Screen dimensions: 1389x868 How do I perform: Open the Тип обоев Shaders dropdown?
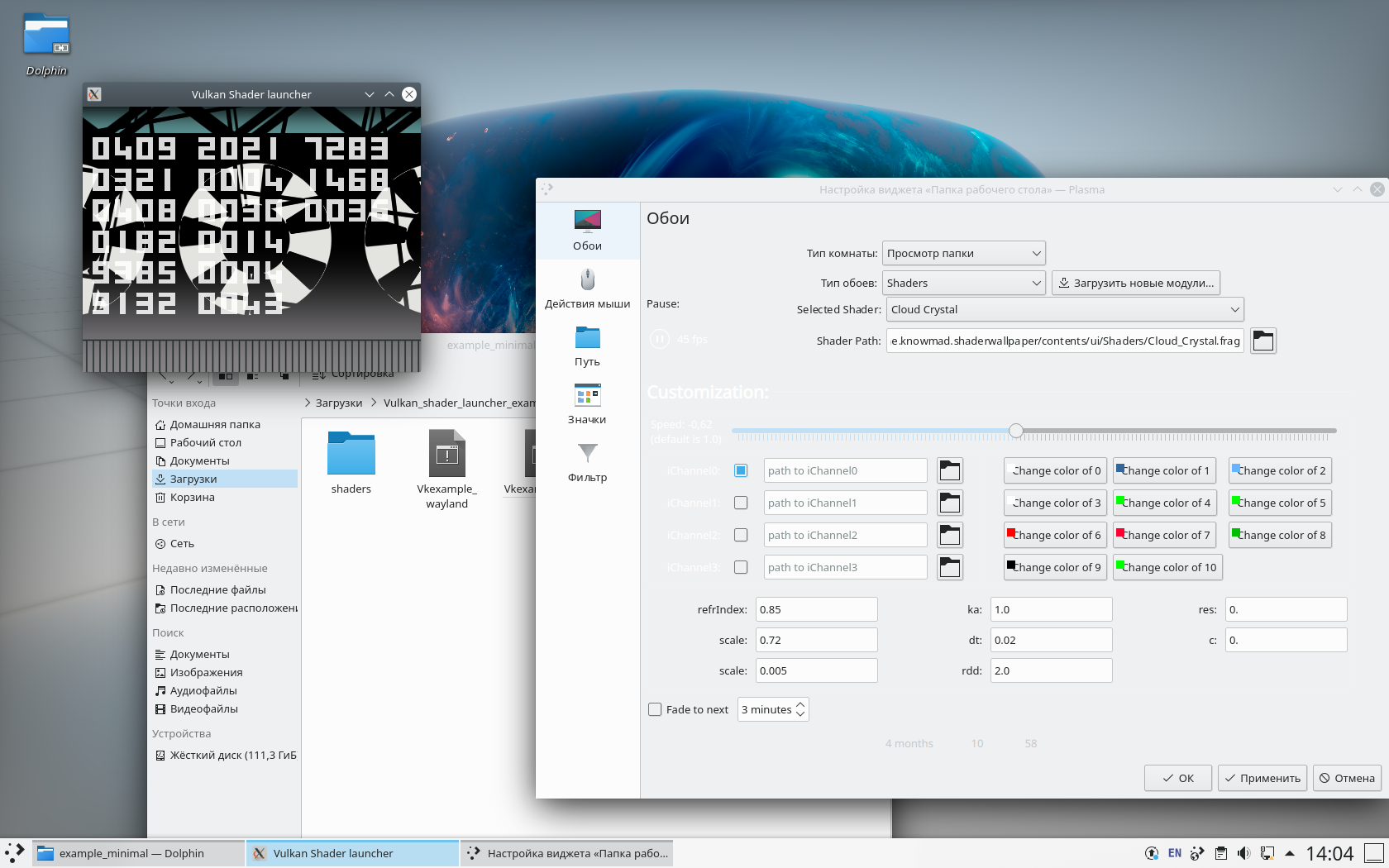click(964, 283)
